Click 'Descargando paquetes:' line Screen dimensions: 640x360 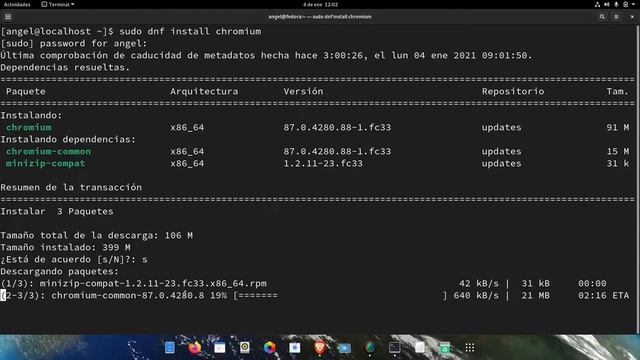pos(60,271)
